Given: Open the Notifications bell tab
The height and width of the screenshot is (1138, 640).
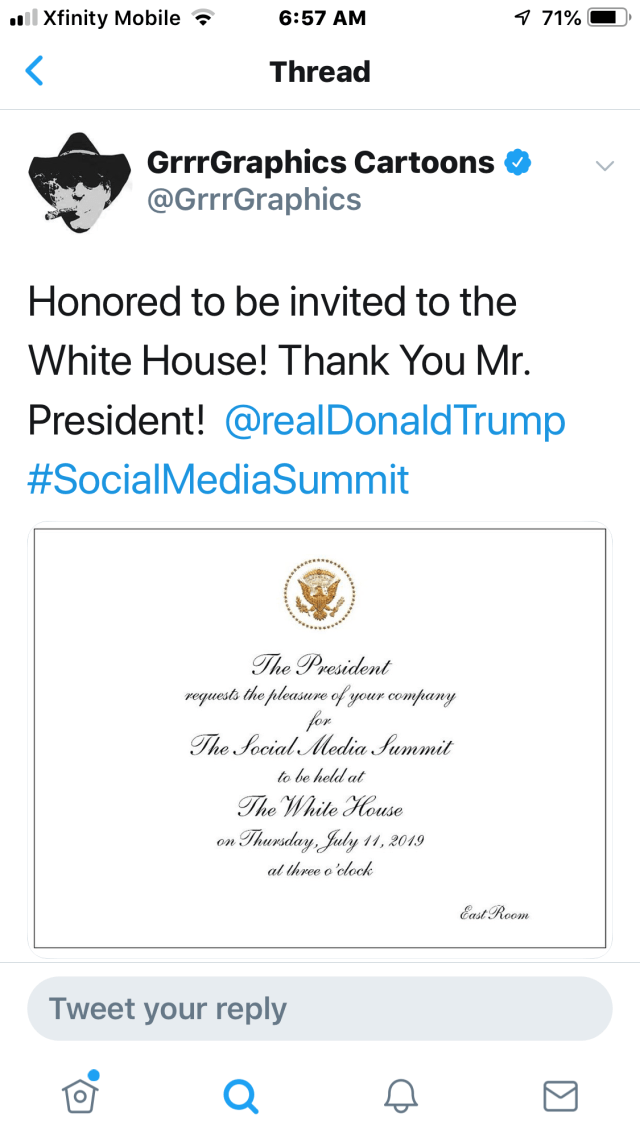Looking at the screenshot, I should [x=400, y=1095].
